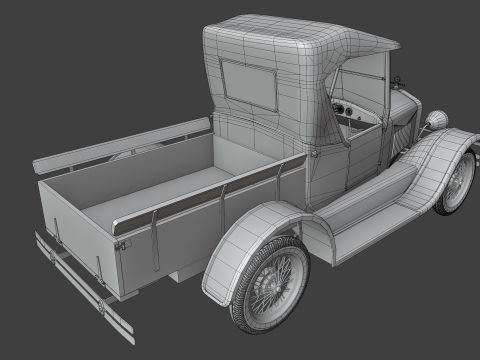This screenshot has width=480, height=360.
Task: Select the cab side door
Action: pos(364,156)
